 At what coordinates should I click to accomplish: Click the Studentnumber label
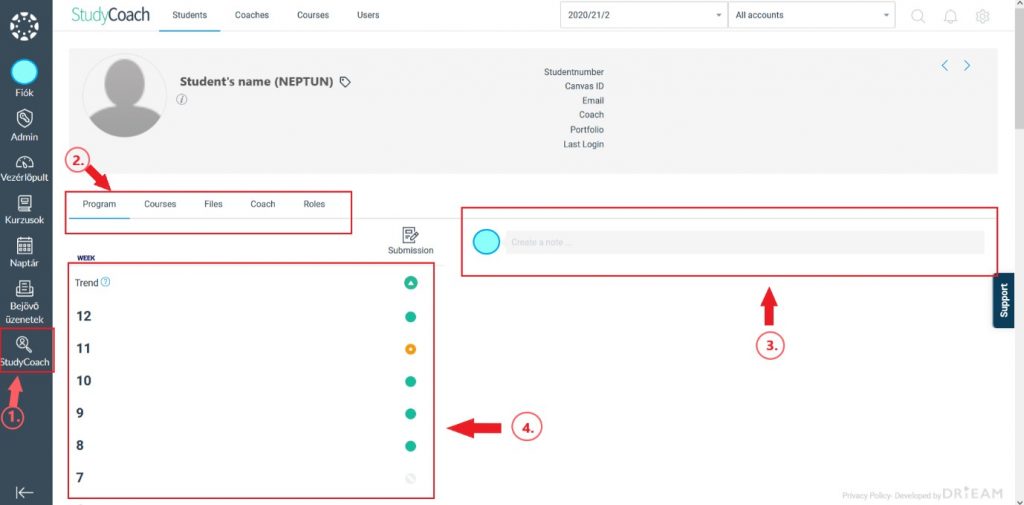(574, 72)
